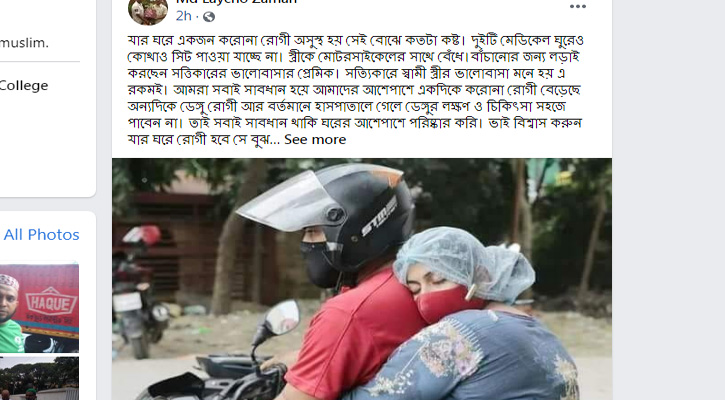Open the three-dot post options menu
725x400 pixels.
pos(578,6)
